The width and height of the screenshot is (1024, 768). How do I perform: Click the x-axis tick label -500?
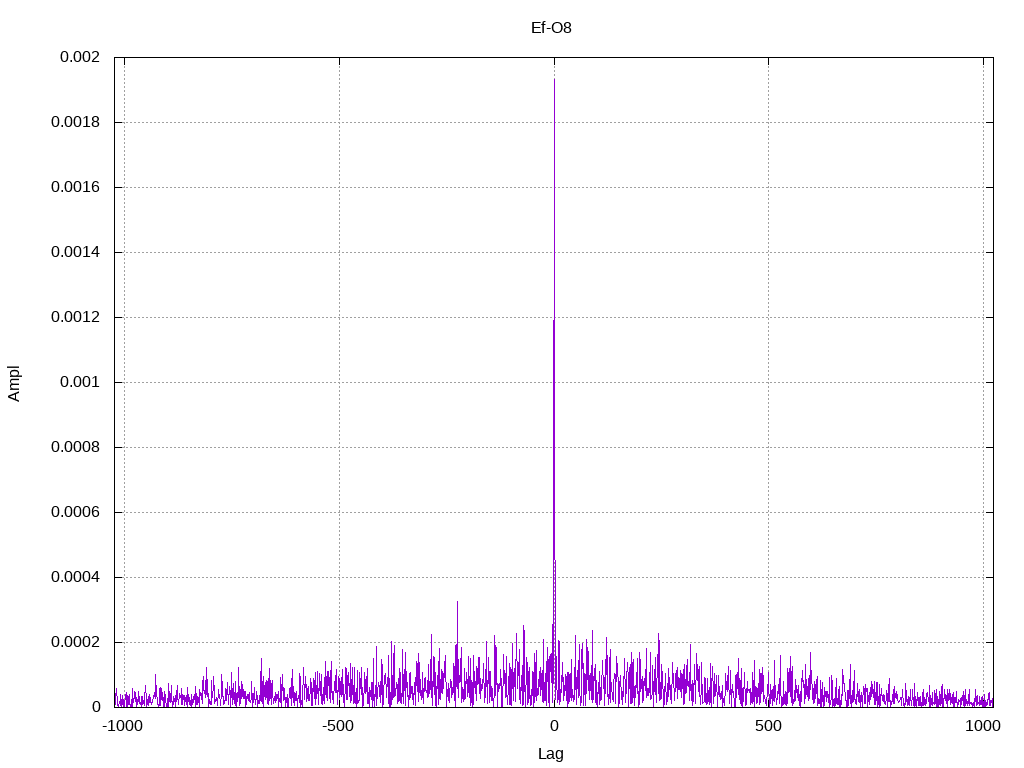(338, 726)
